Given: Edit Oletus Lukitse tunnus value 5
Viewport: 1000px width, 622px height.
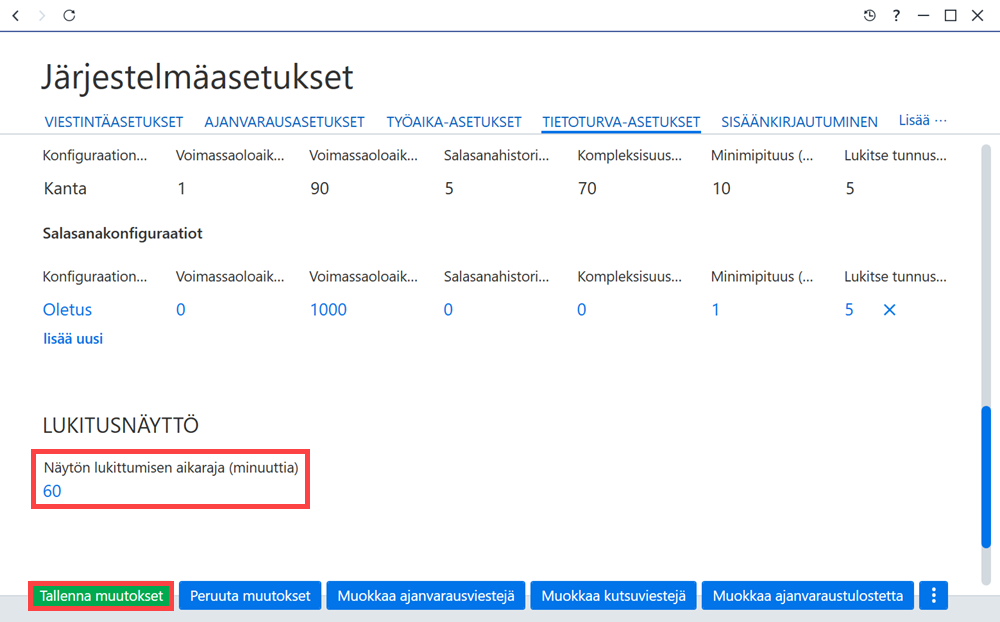Looking at the screenshot, I should point(849,310).
